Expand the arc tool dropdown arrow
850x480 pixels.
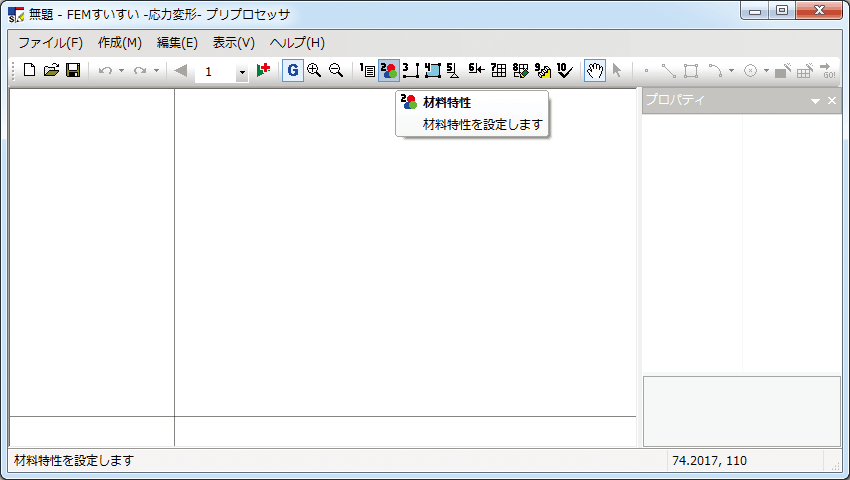731,71
